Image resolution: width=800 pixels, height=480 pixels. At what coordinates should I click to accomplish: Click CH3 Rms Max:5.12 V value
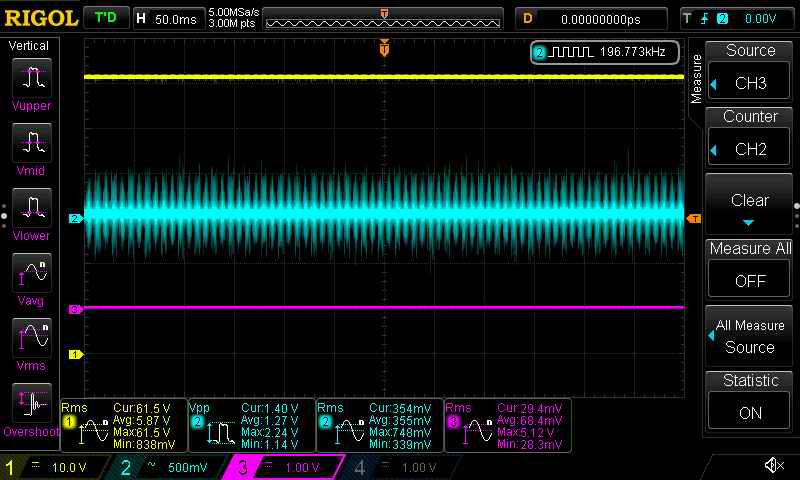(x=528, y=433)
